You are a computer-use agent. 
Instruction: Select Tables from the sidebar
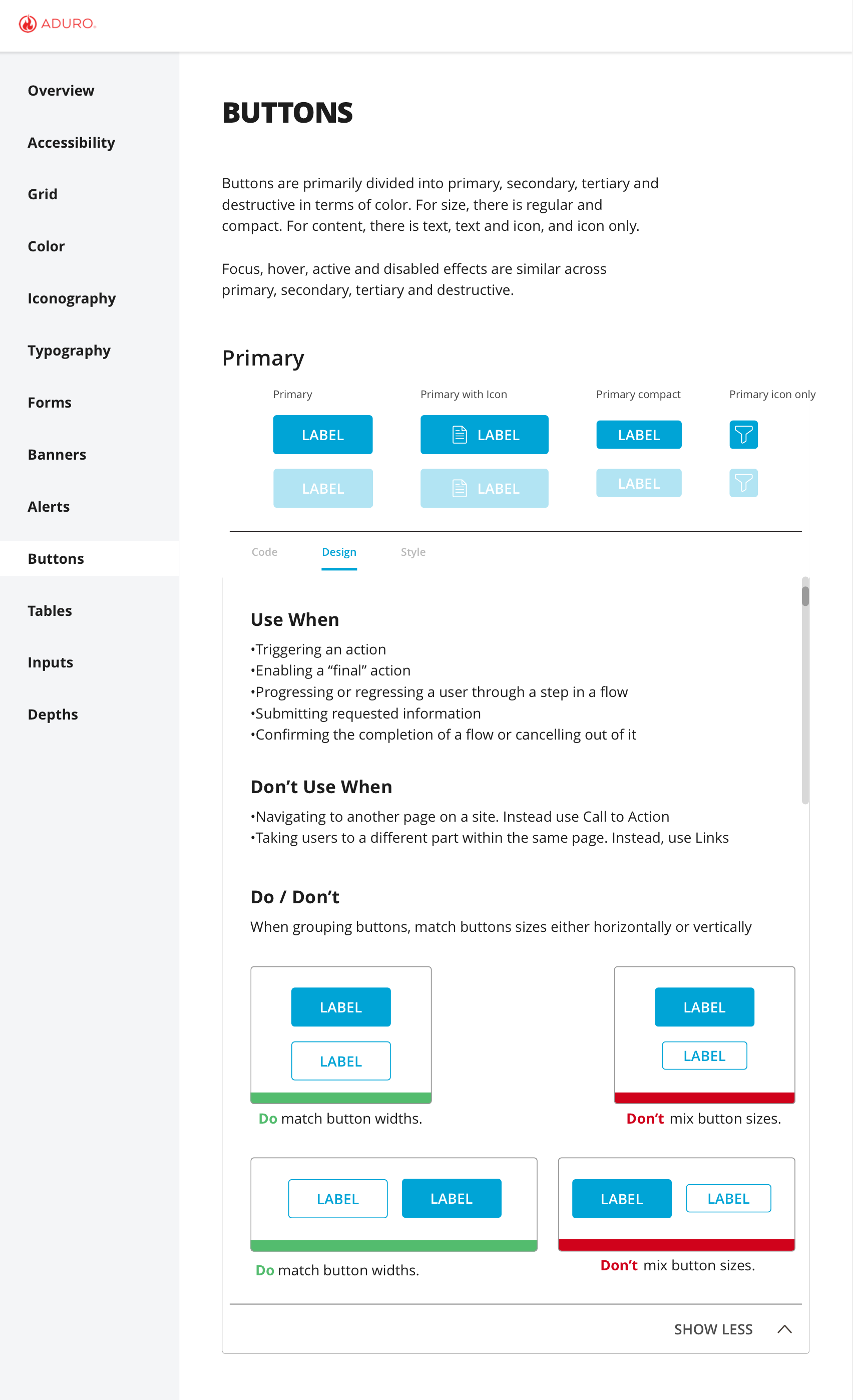pos(50,611)
